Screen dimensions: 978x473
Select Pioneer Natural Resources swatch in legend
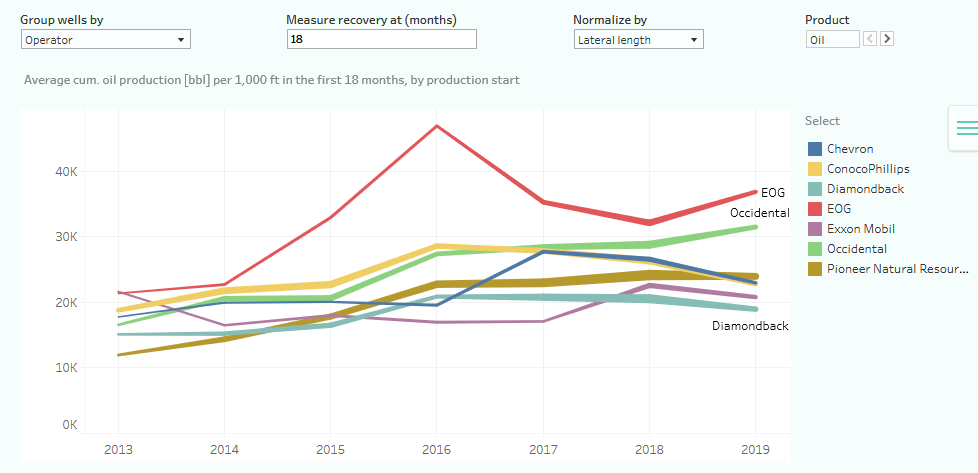[x=815, y=269]
